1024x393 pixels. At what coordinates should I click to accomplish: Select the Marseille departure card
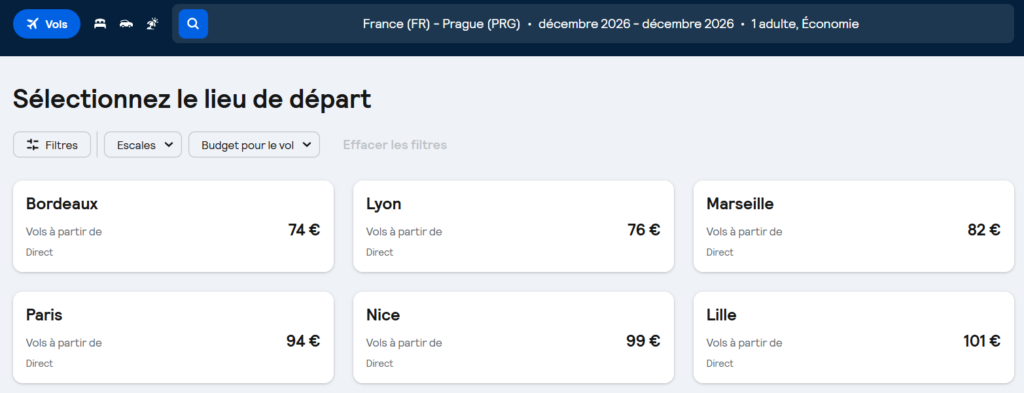tap(854, 227)
